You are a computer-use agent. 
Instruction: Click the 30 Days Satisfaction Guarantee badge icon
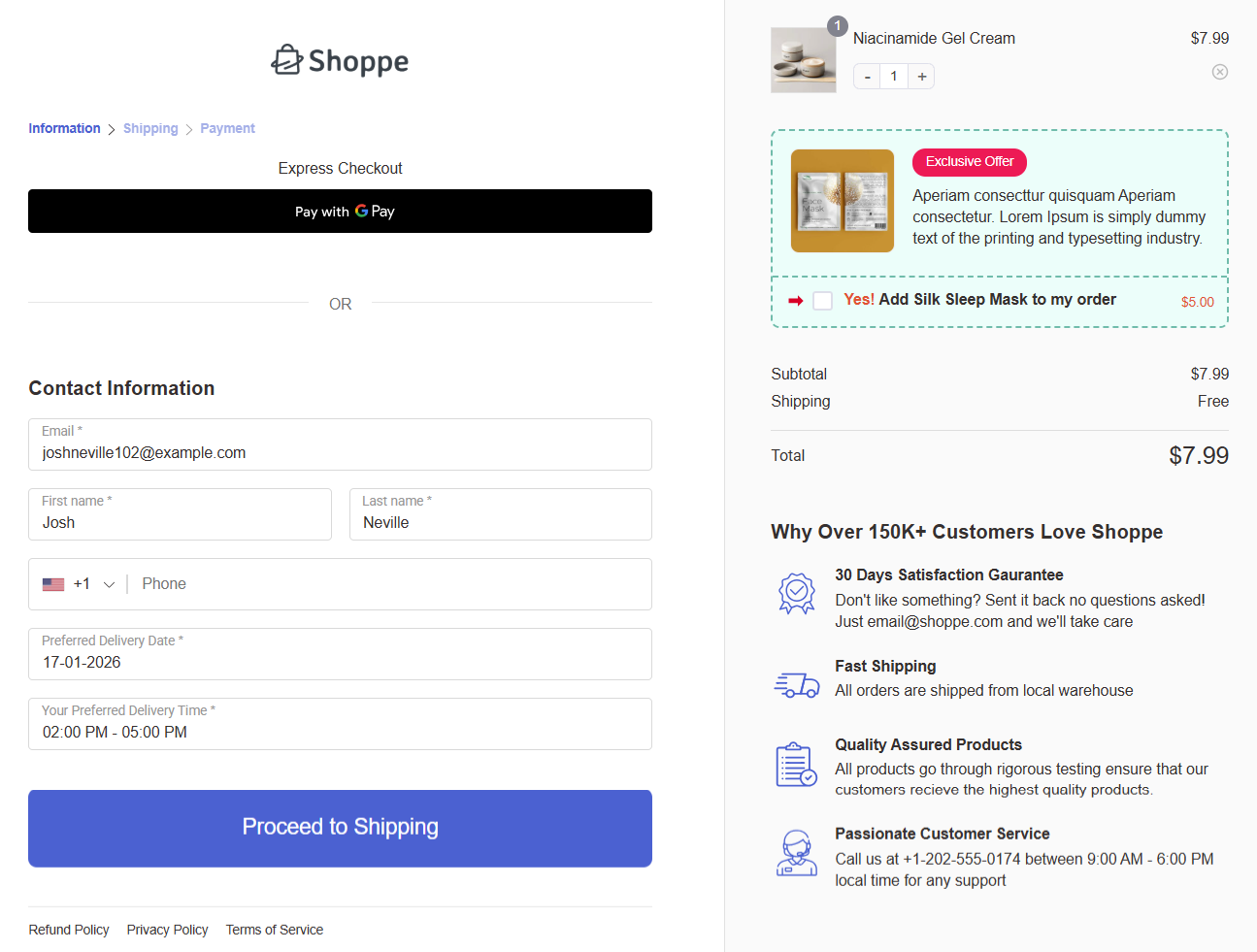[x=797, y=592]
